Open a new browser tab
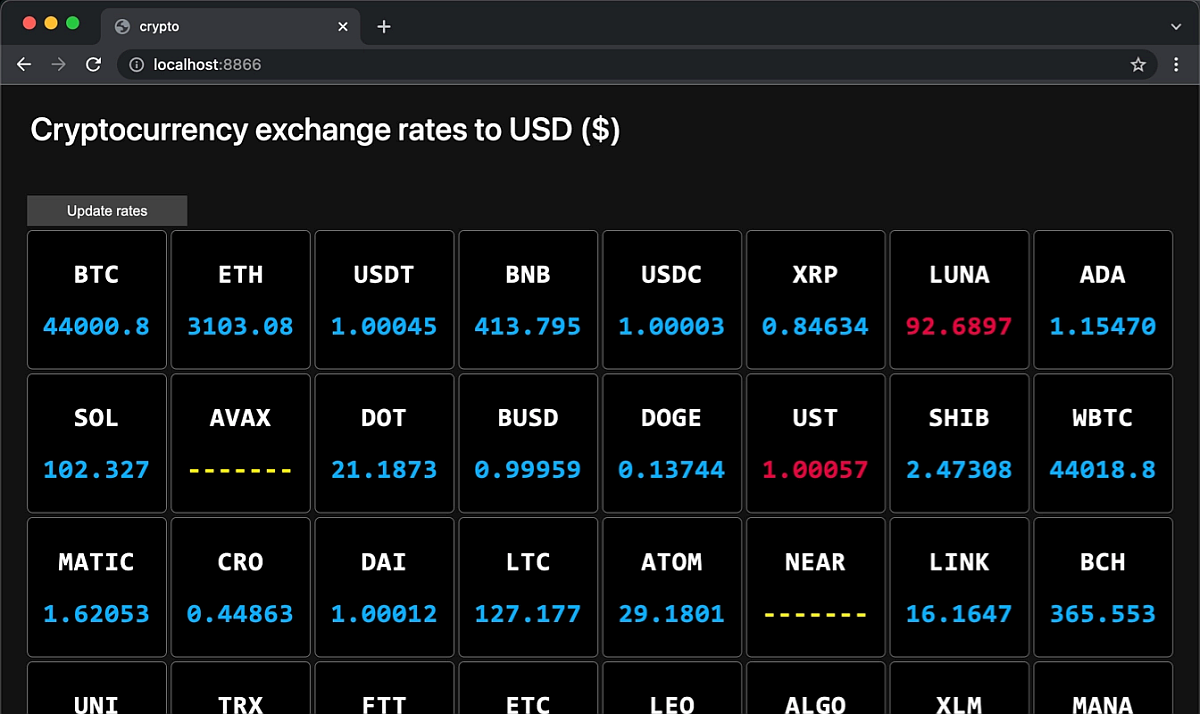 (x=384, y=27)
